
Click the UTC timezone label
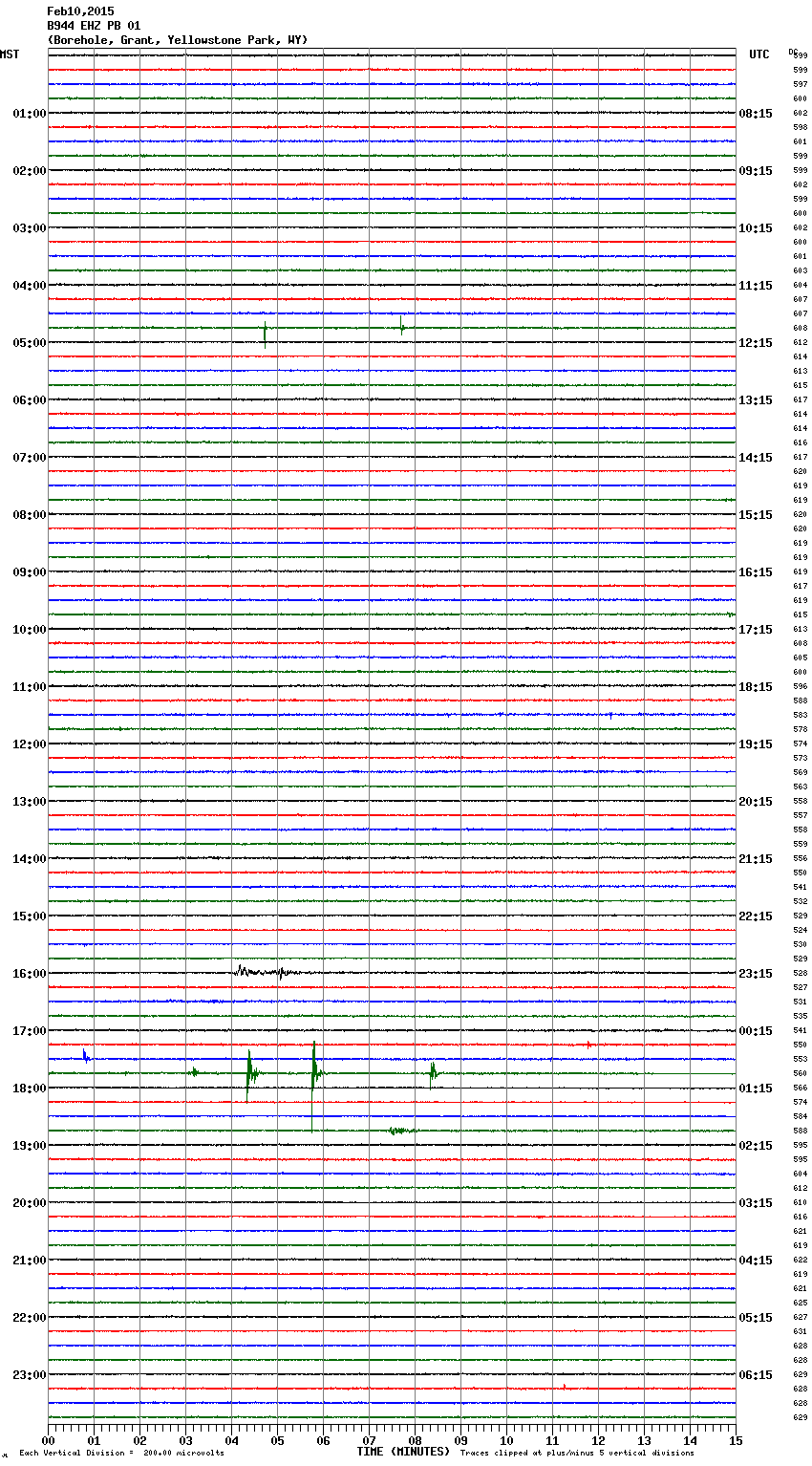pos(759,54)
